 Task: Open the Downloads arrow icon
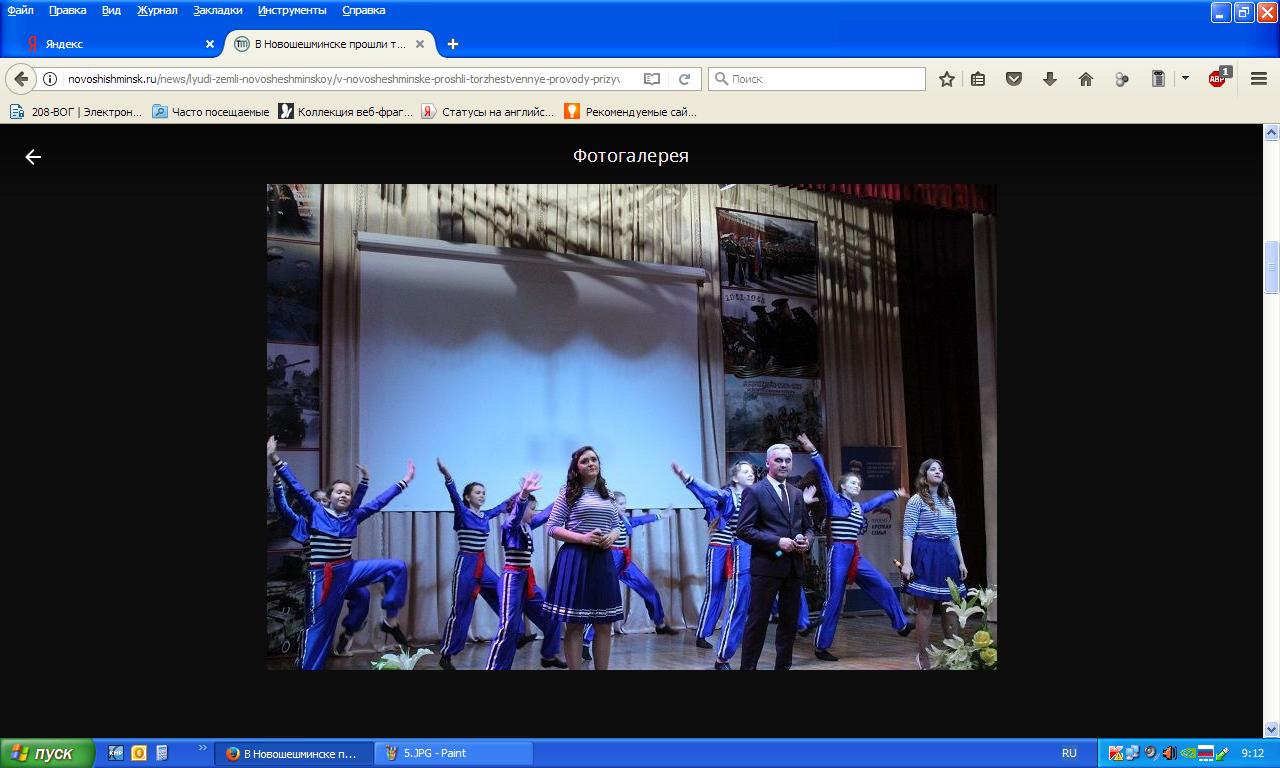[1049, 79]
